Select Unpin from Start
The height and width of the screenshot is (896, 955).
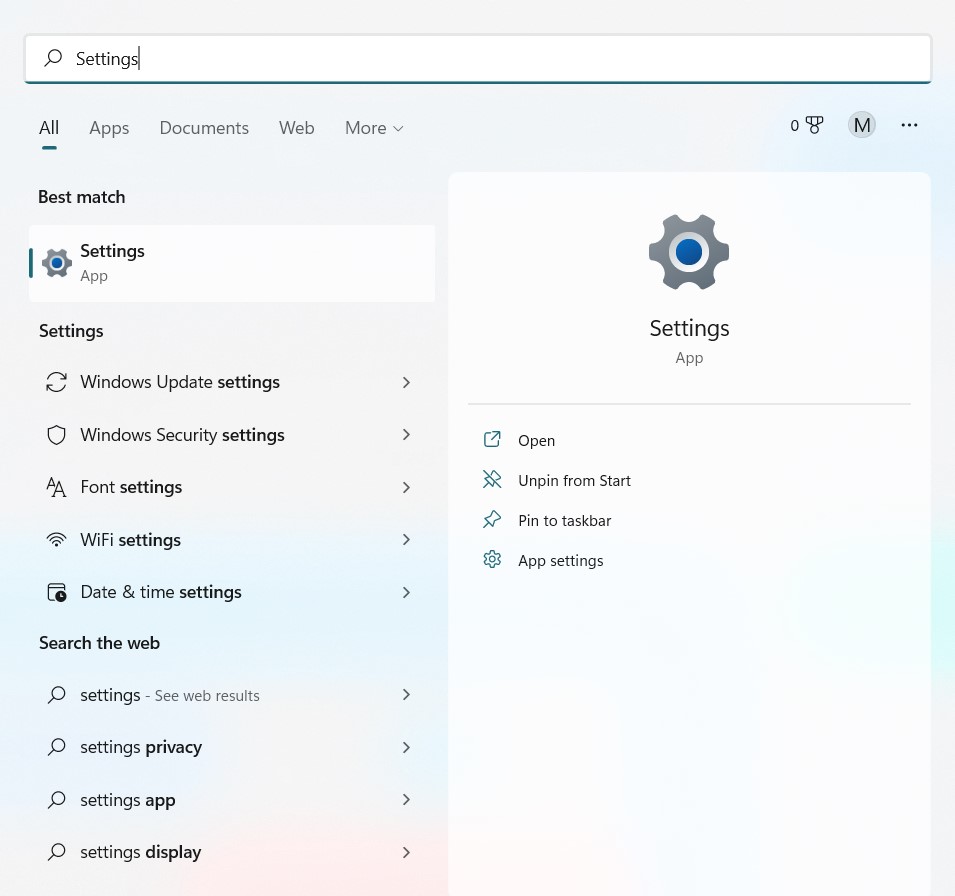tap(574, 480)
